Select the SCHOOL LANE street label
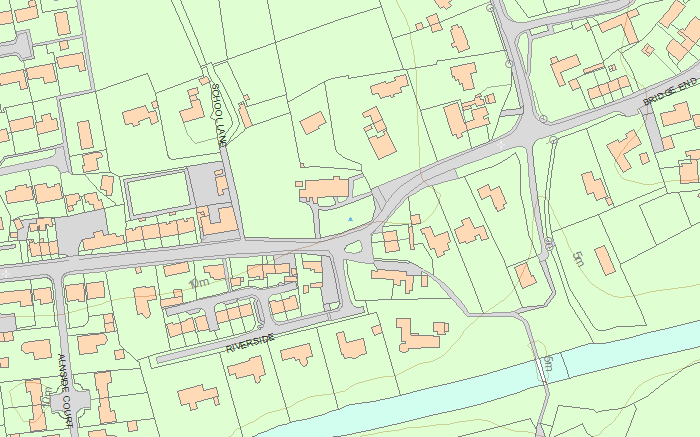Viewport: 700px width, 437px height. 218,115
